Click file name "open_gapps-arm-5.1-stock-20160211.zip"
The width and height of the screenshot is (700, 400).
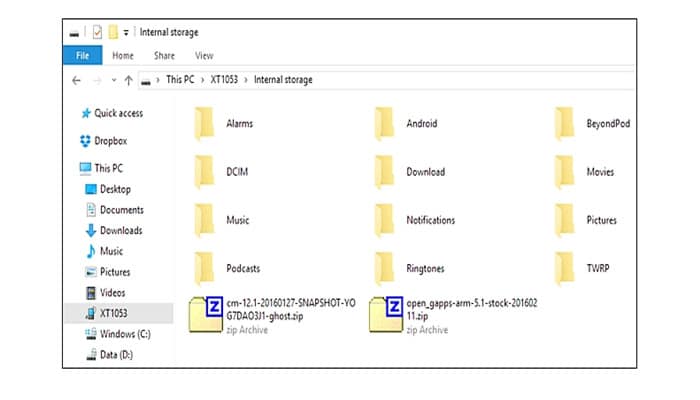coord(472,309)
